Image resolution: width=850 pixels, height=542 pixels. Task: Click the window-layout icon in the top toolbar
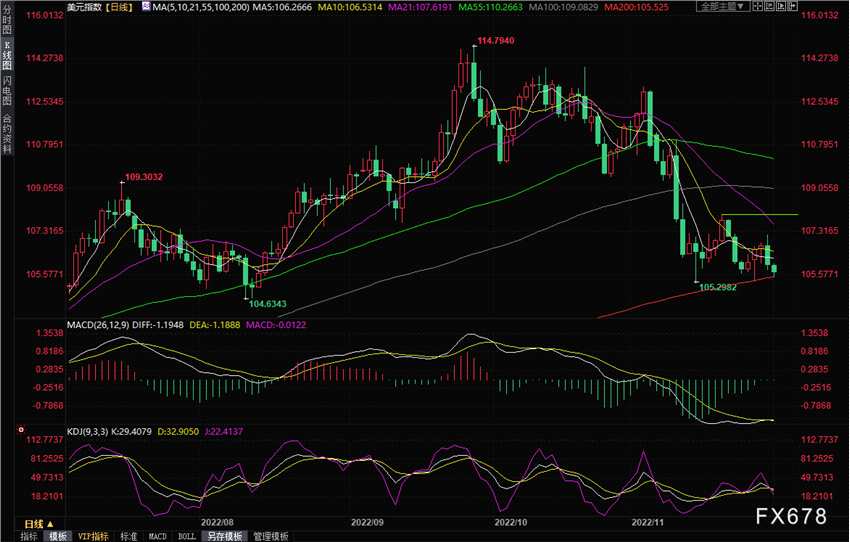[769, 7]
